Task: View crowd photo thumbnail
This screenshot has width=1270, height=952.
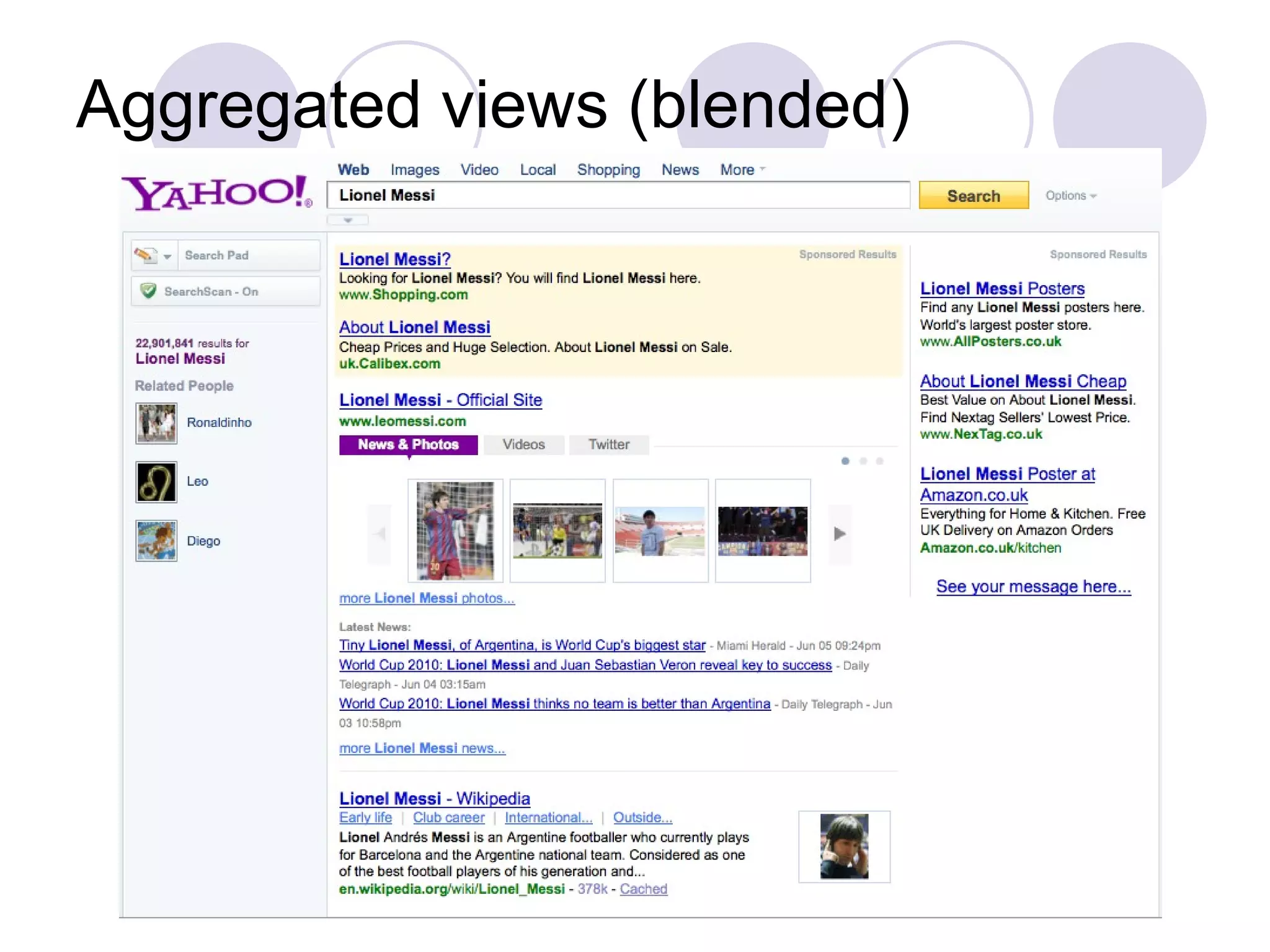Action: [x=763, y=531]
